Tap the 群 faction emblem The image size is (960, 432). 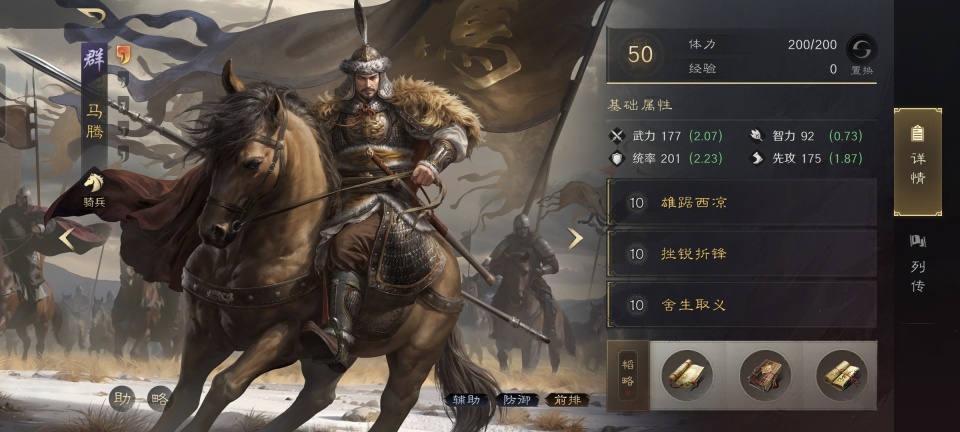coord(94,60)
